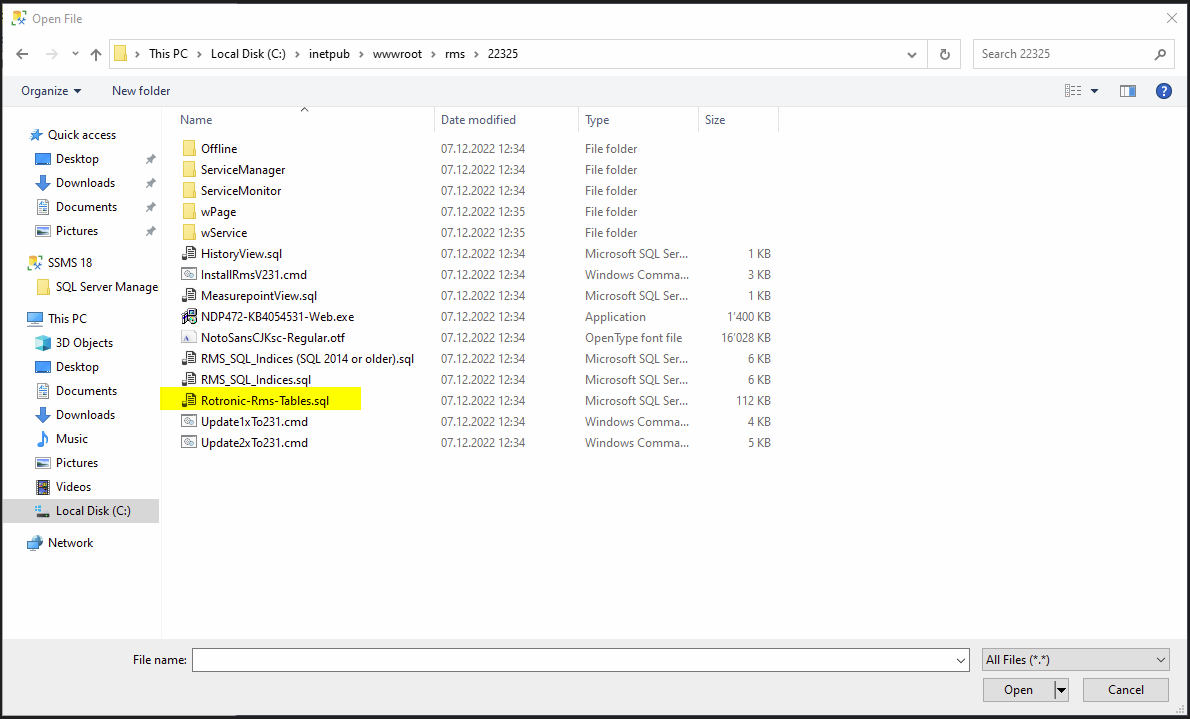Select Update1xTo231.cmd file
This screenshot has width=1190, height=719.
coord(254,422)
